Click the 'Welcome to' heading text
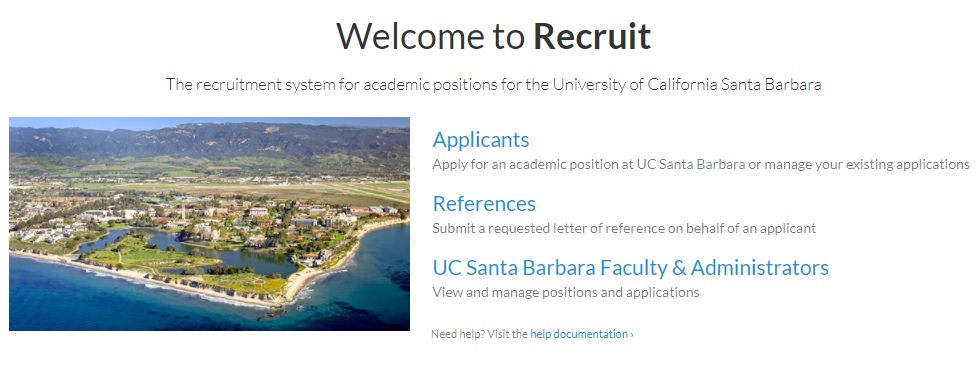980x367 pixels. (x=431, y=36)
